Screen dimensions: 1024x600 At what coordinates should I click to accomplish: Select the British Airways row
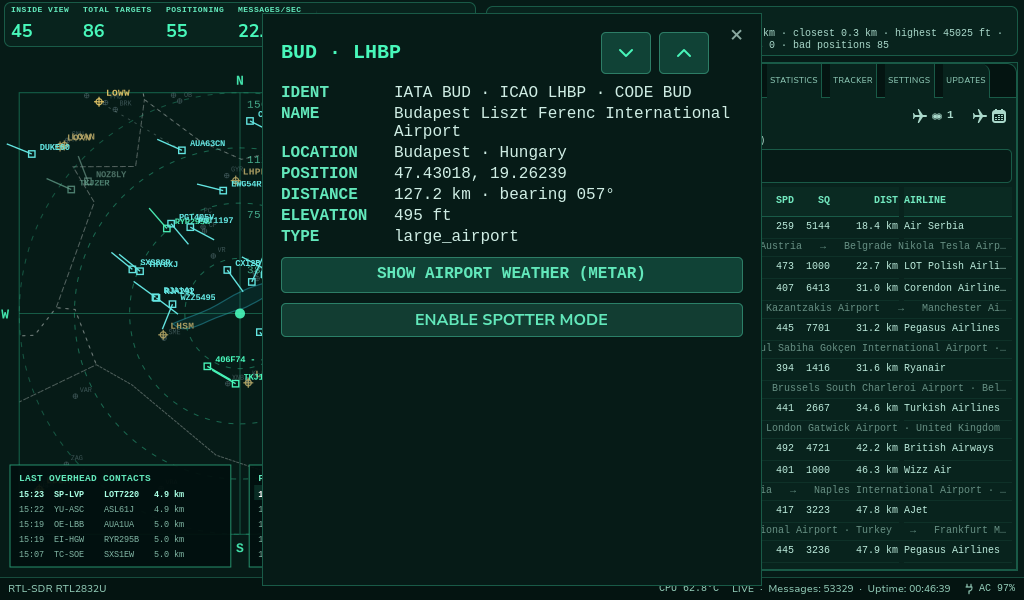pos(886,448)
